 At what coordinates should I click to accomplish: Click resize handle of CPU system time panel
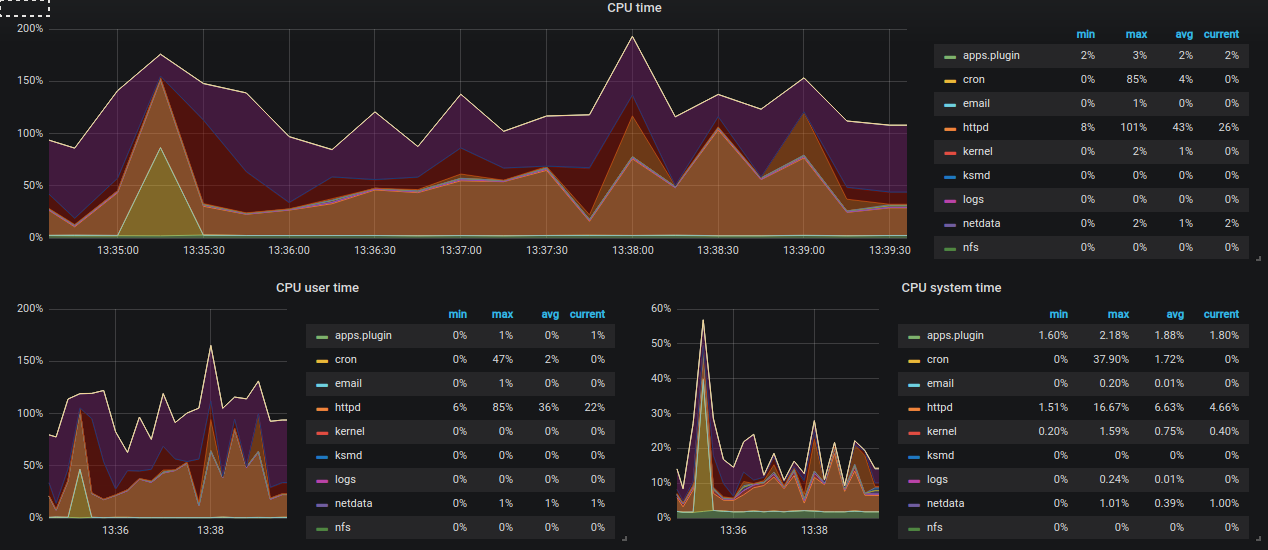(1257, 539)
